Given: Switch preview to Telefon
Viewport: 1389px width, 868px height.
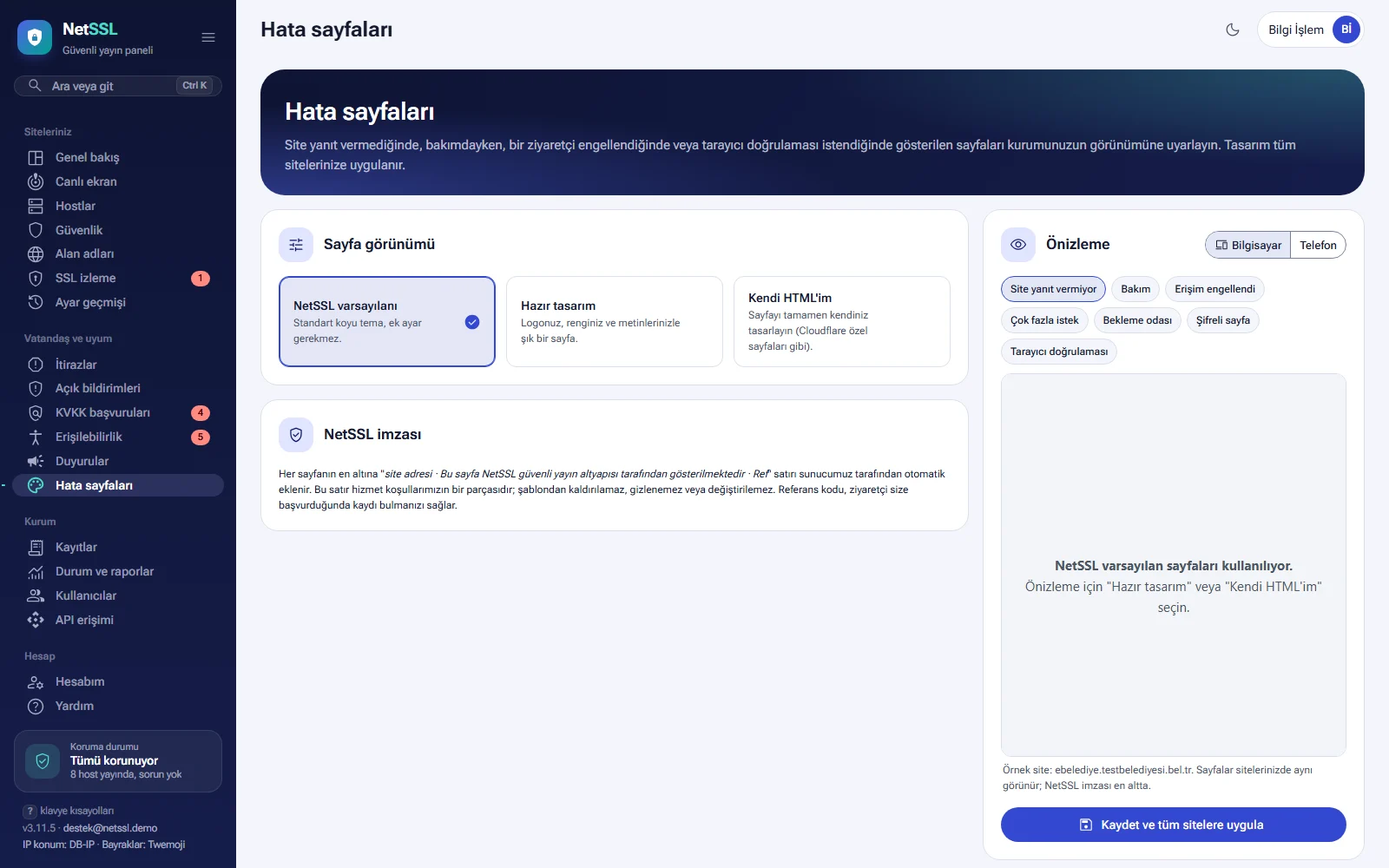Looking at the screenshot, I should (x=1318, y=245).
